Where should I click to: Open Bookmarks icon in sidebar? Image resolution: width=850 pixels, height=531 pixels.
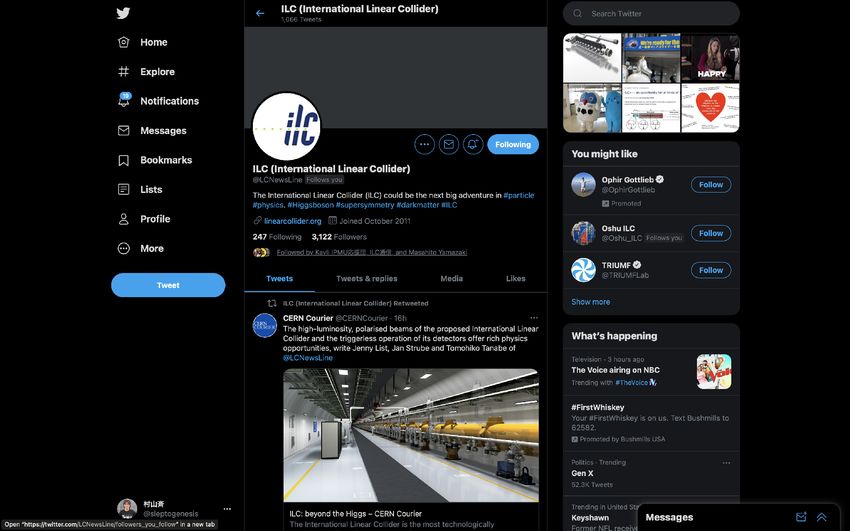click(x=124, y=160)
